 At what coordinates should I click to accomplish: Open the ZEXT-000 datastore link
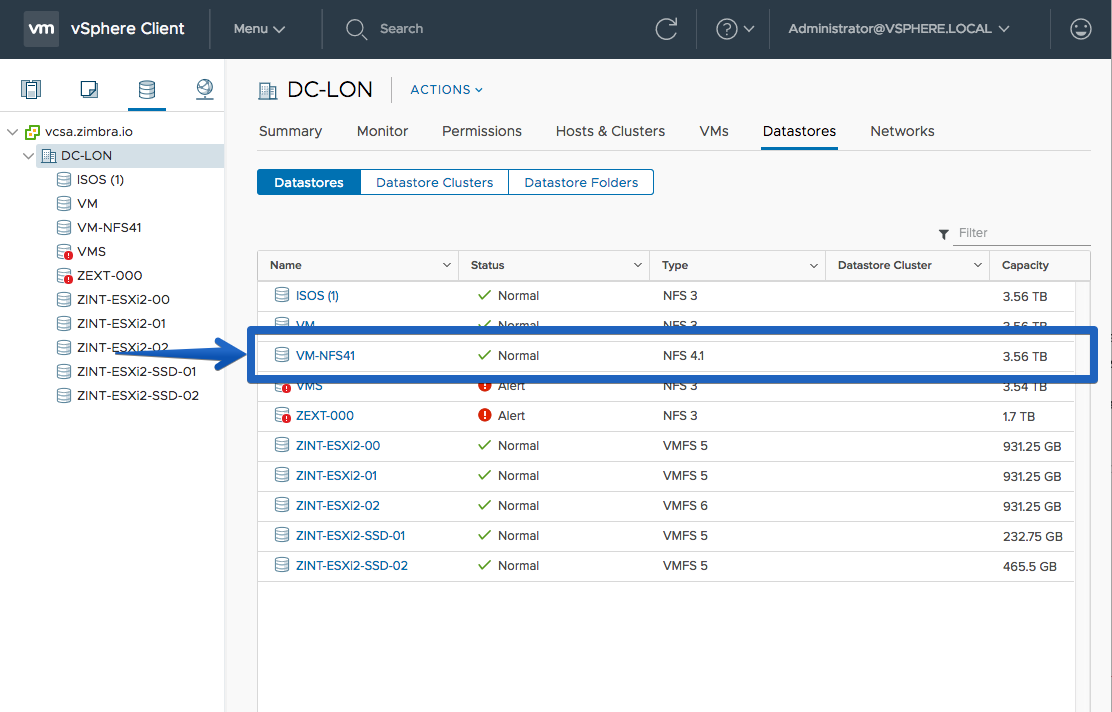coord(325,416)
